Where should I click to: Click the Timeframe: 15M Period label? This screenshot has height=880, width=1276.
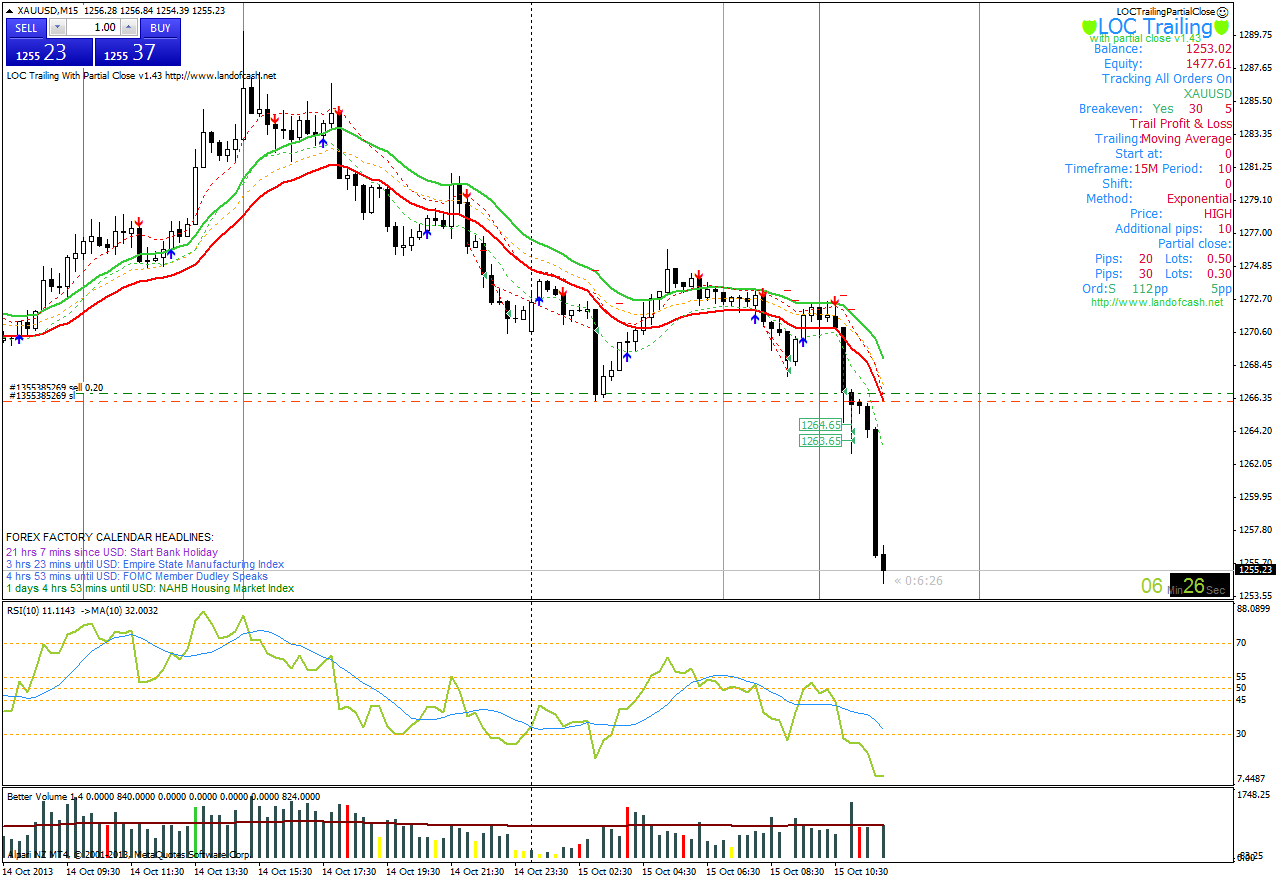pos(1133,168)
